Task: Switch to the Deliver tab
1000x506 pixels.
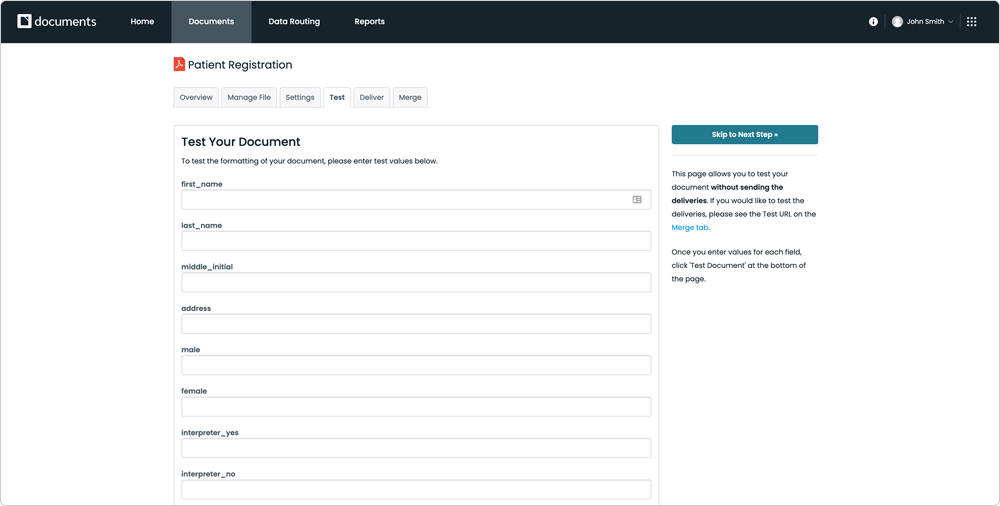Action: 371,97
